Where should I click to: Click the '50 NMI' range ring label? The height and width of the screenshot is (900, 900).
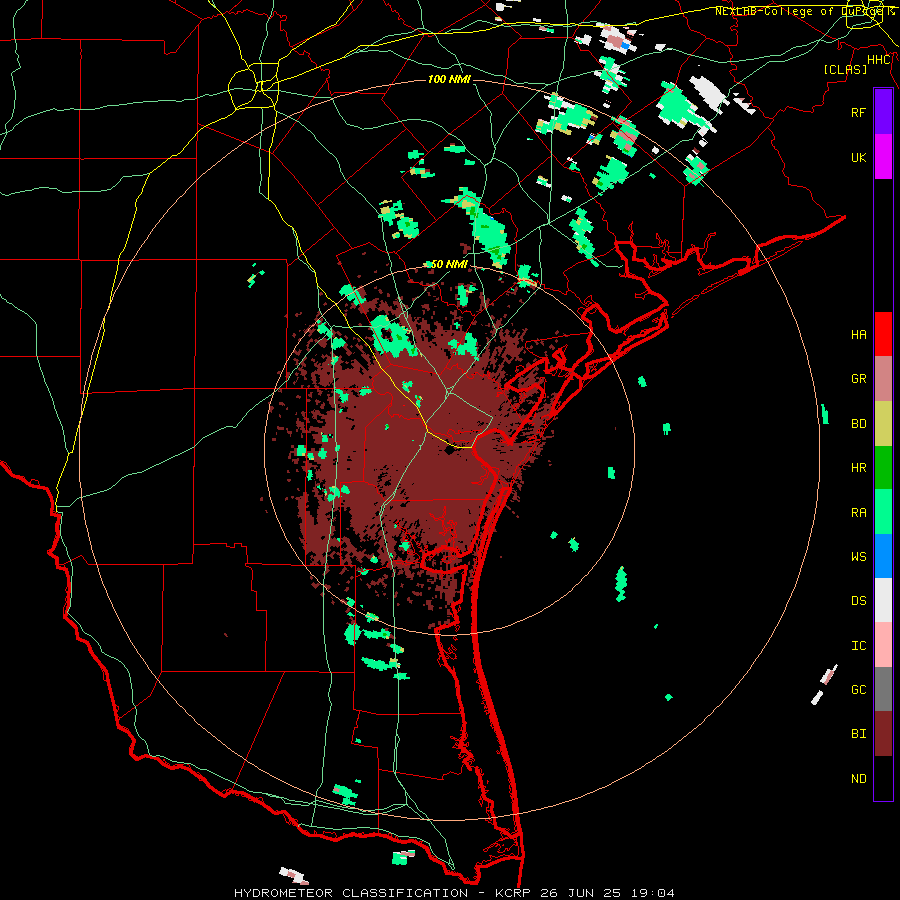coord(449,264)
